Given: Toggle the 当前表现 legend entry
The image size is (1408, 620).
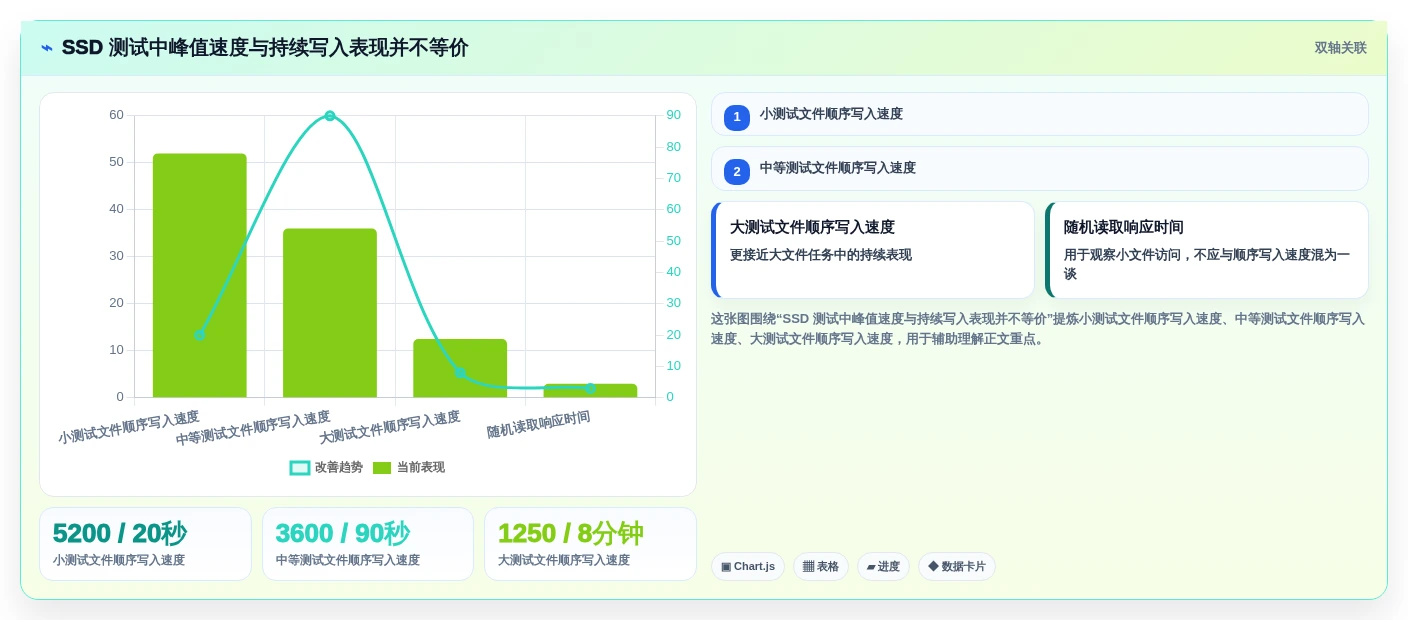Looking at the screenshot, I should click(408, 467).
